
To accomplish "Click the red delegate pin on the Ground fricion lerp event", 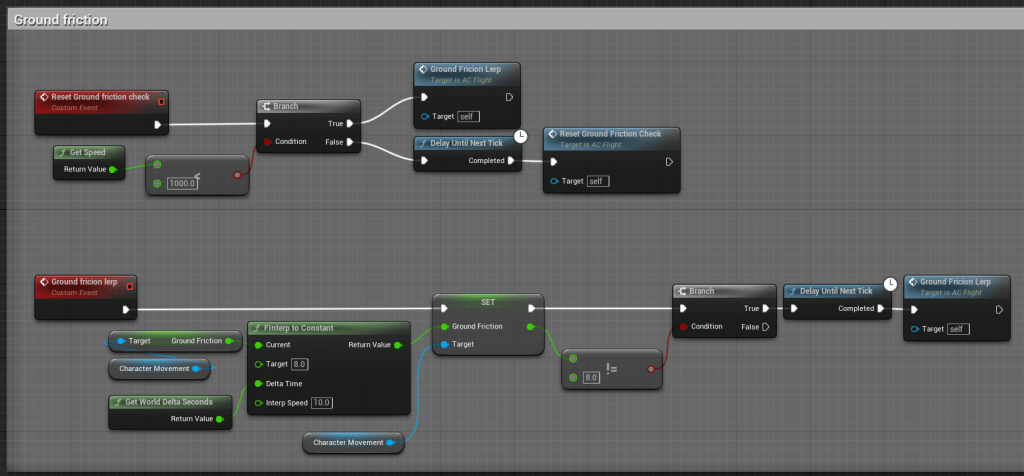I will tap(130, 283).
